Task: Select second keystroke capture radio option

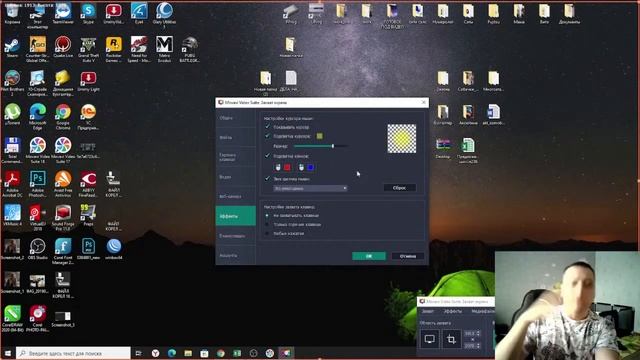Action: 267,224
